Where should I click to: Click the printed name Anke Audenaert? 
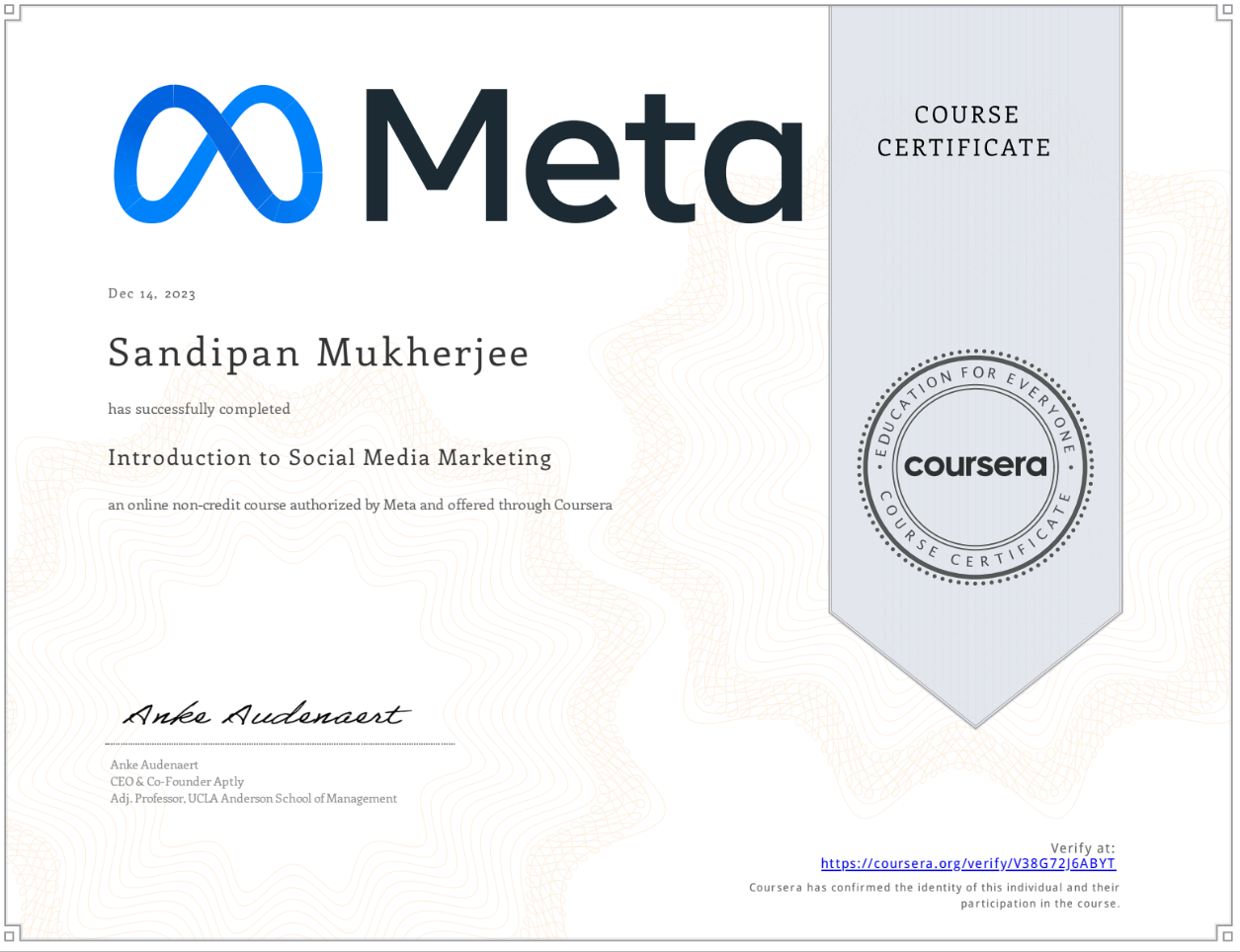pos(154,765)
